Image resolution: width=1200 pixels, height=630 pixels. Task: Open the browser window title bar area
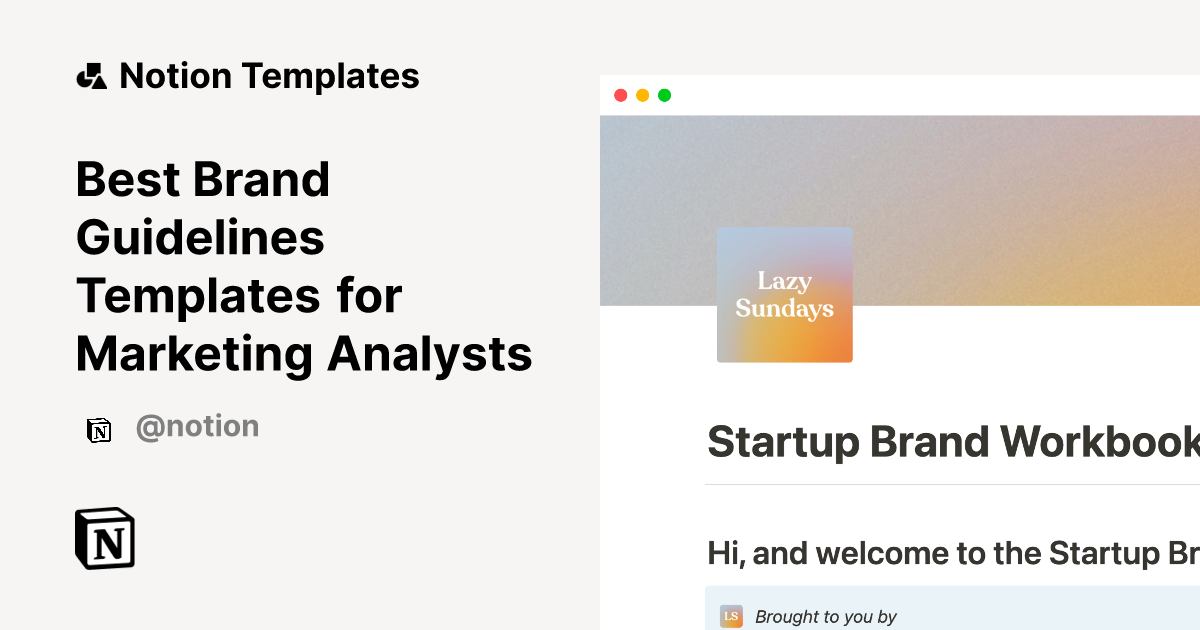[x=899, y=95]
